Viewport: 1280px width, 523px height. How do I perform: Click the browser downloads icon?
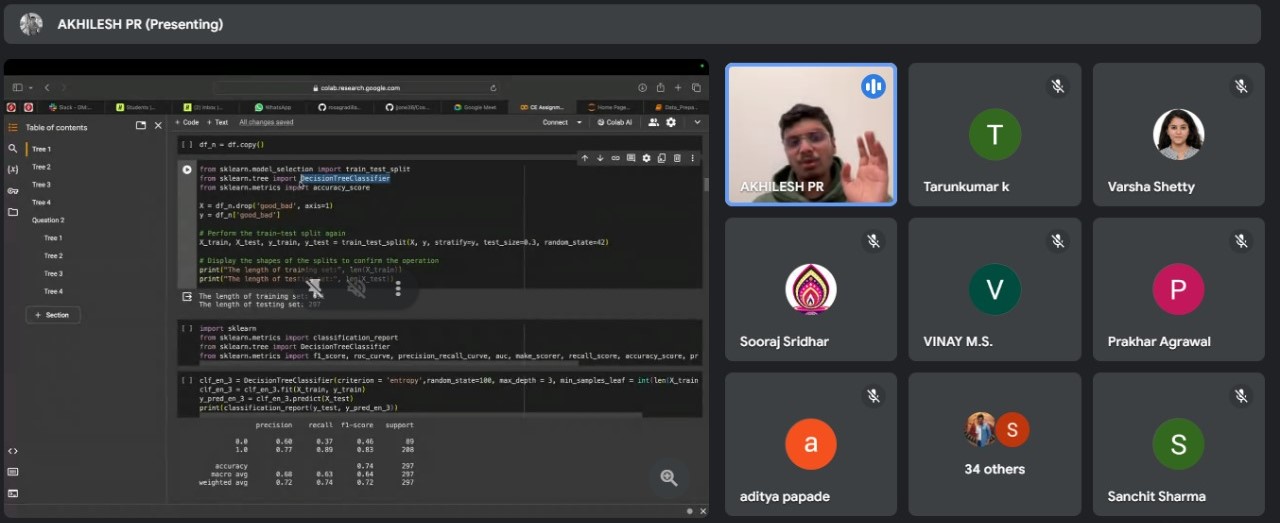643,88
